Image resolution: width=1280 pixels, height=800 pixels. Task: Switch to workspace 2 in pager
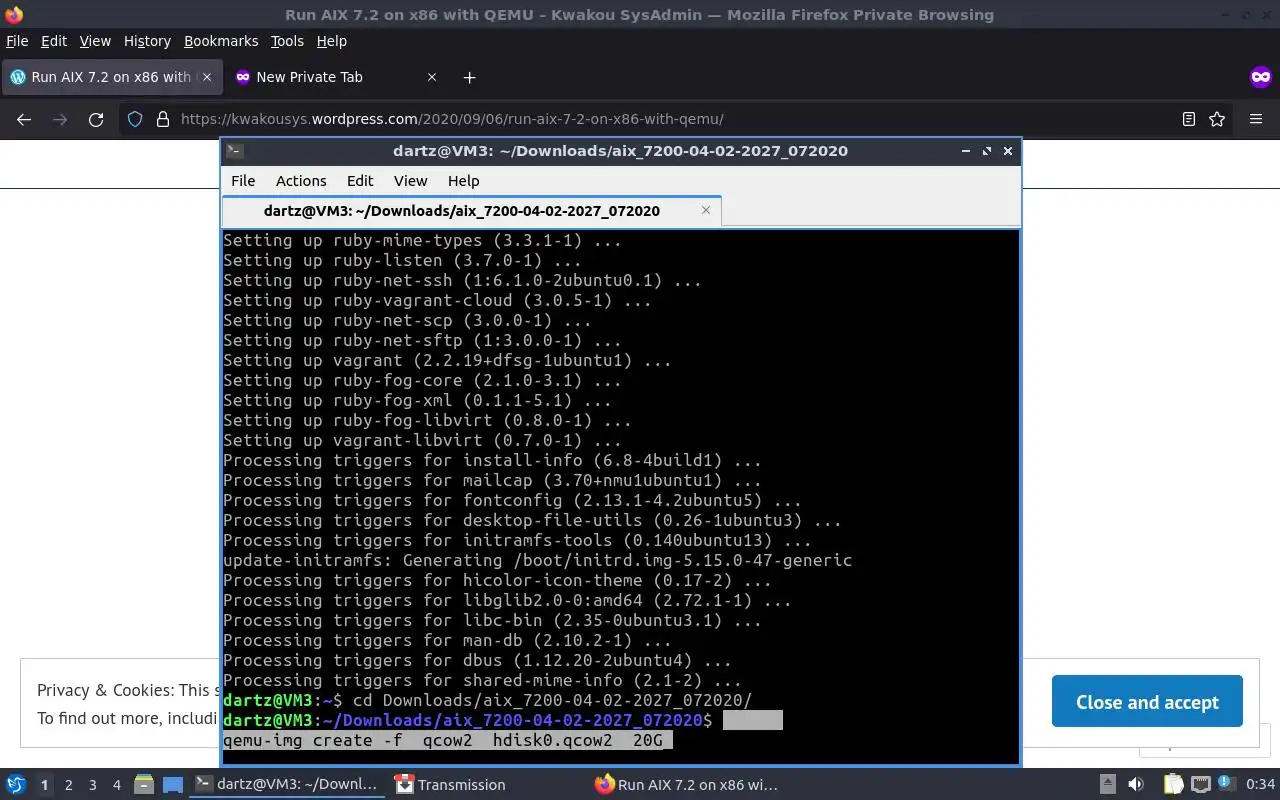(68, 785)
